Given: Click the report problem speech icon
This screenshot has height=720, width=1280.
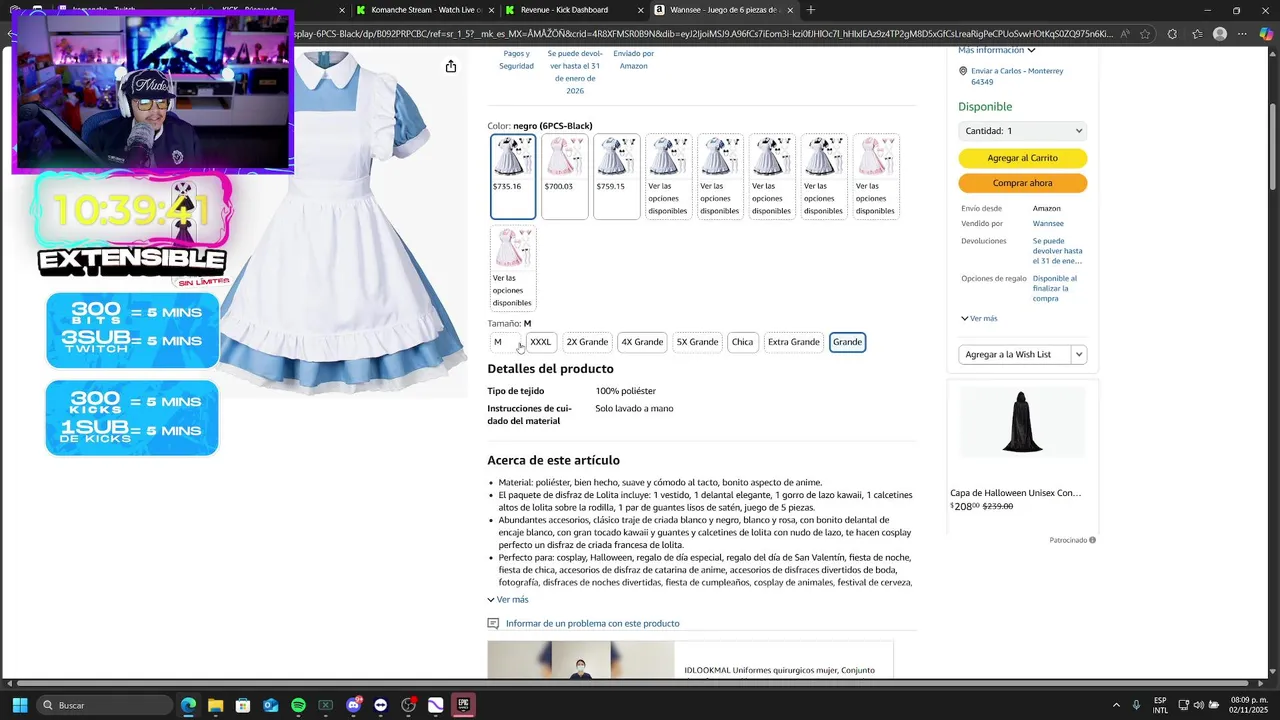Looking at the screenshot, I should tap(493, 623).
